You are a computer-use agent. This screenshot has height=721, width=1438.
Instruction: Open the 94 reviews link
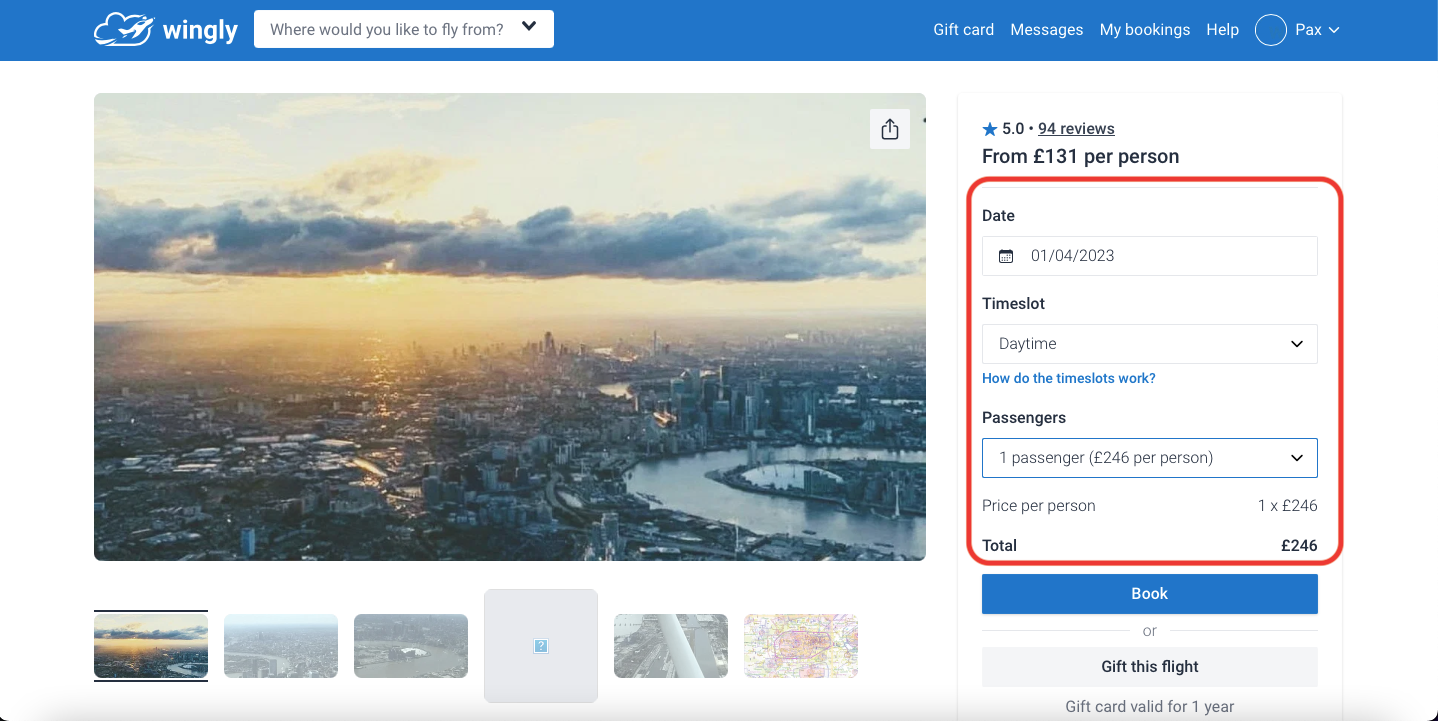click(1076, 129)
